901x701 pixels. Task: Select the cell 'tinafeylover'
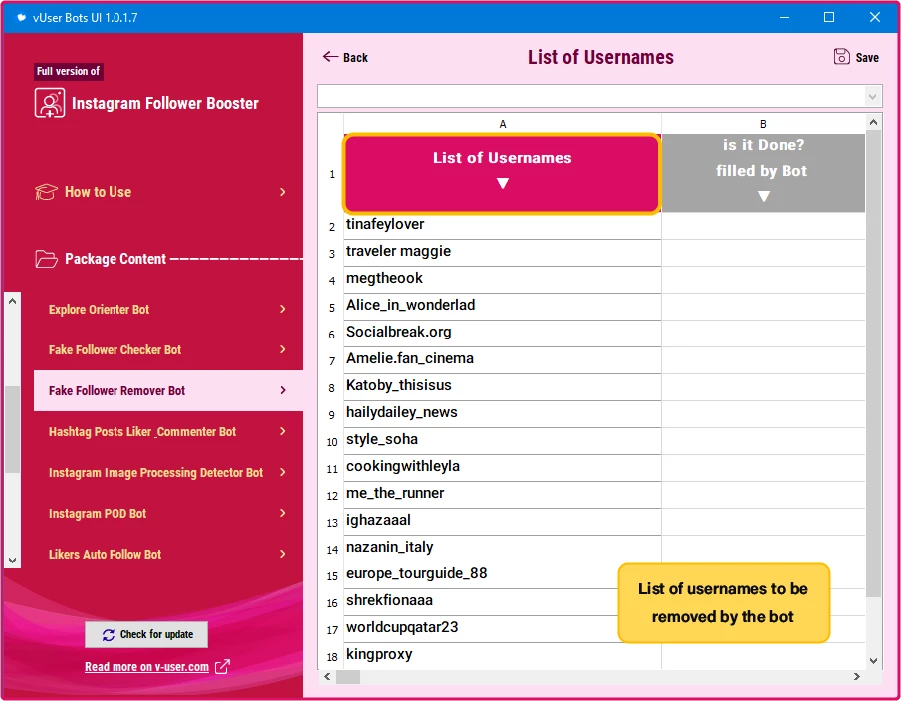tap(502, 226)
